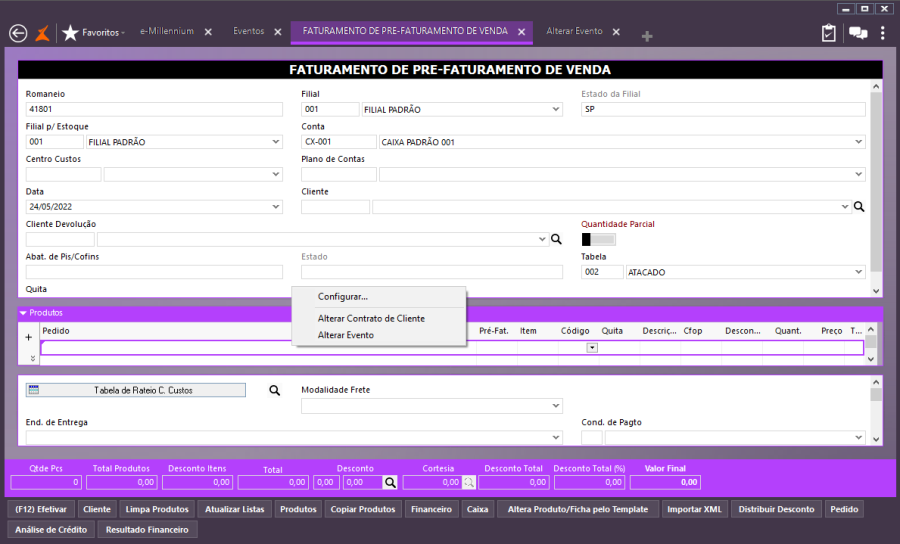Expand the Centro Custos dropdown
This screenshot has width=900, height=544.
tap(276, 174)
